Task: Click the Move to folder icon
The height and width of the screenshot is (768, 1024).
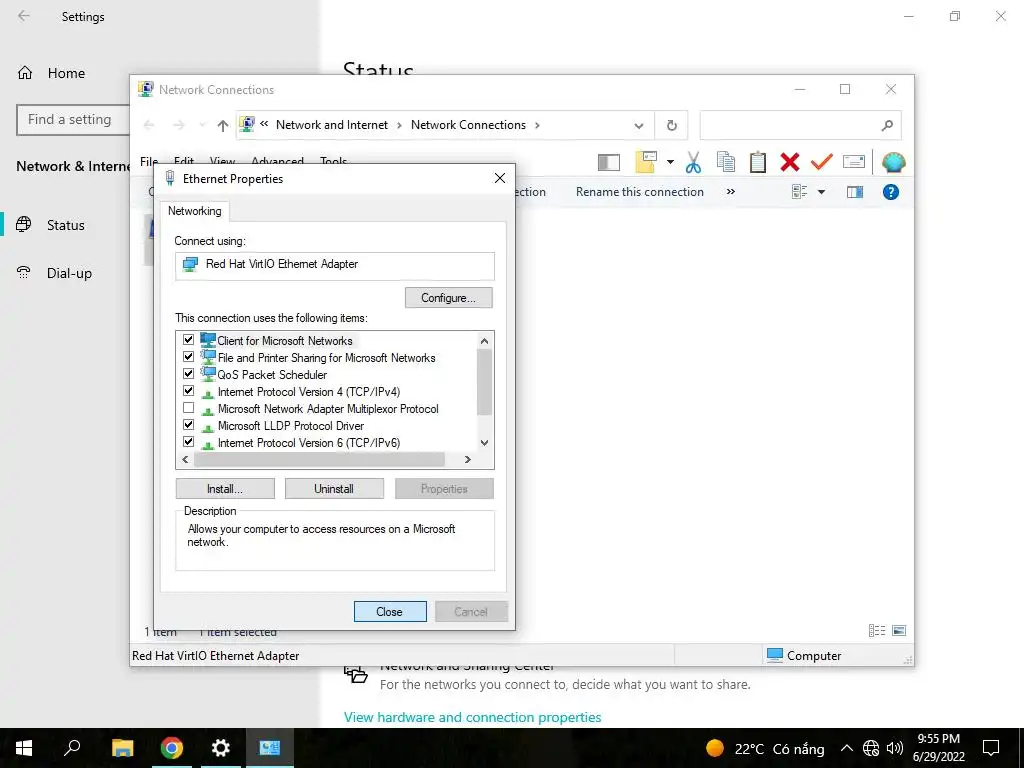Action: coord(645,162)
